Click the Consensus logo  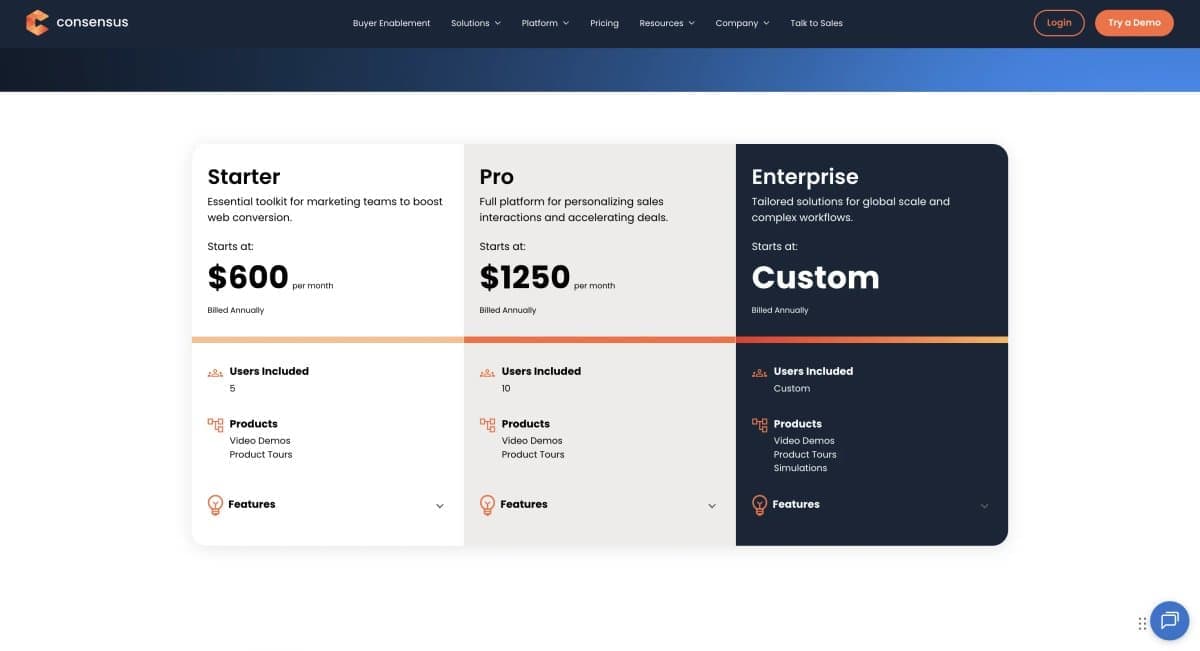coord(77,22)
